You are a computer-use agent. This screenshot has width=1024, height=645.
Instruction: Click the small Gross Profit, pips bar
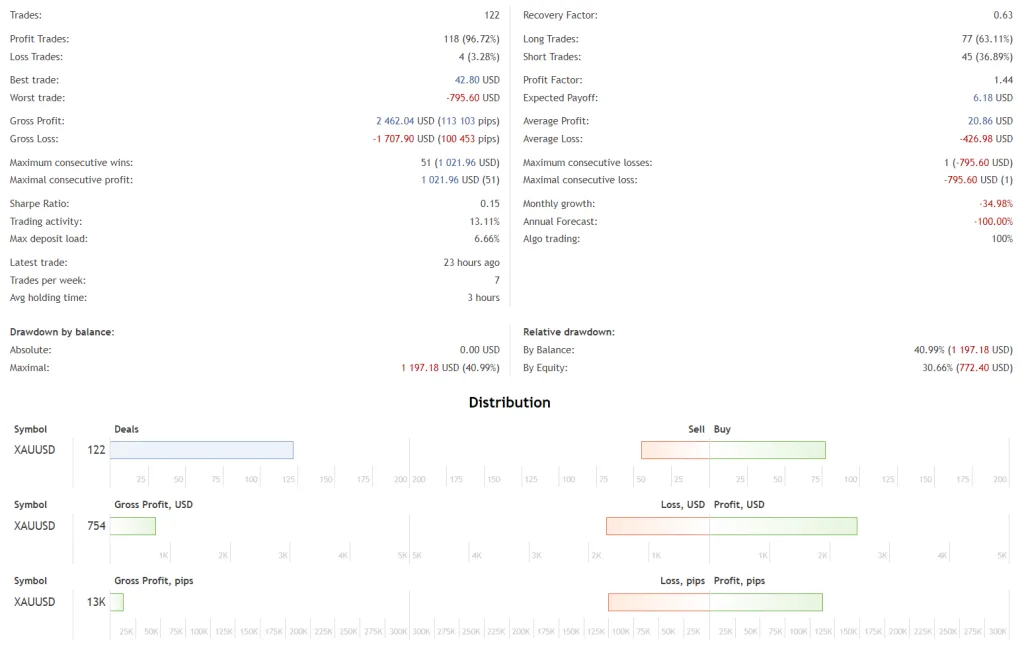pos(117,602)
